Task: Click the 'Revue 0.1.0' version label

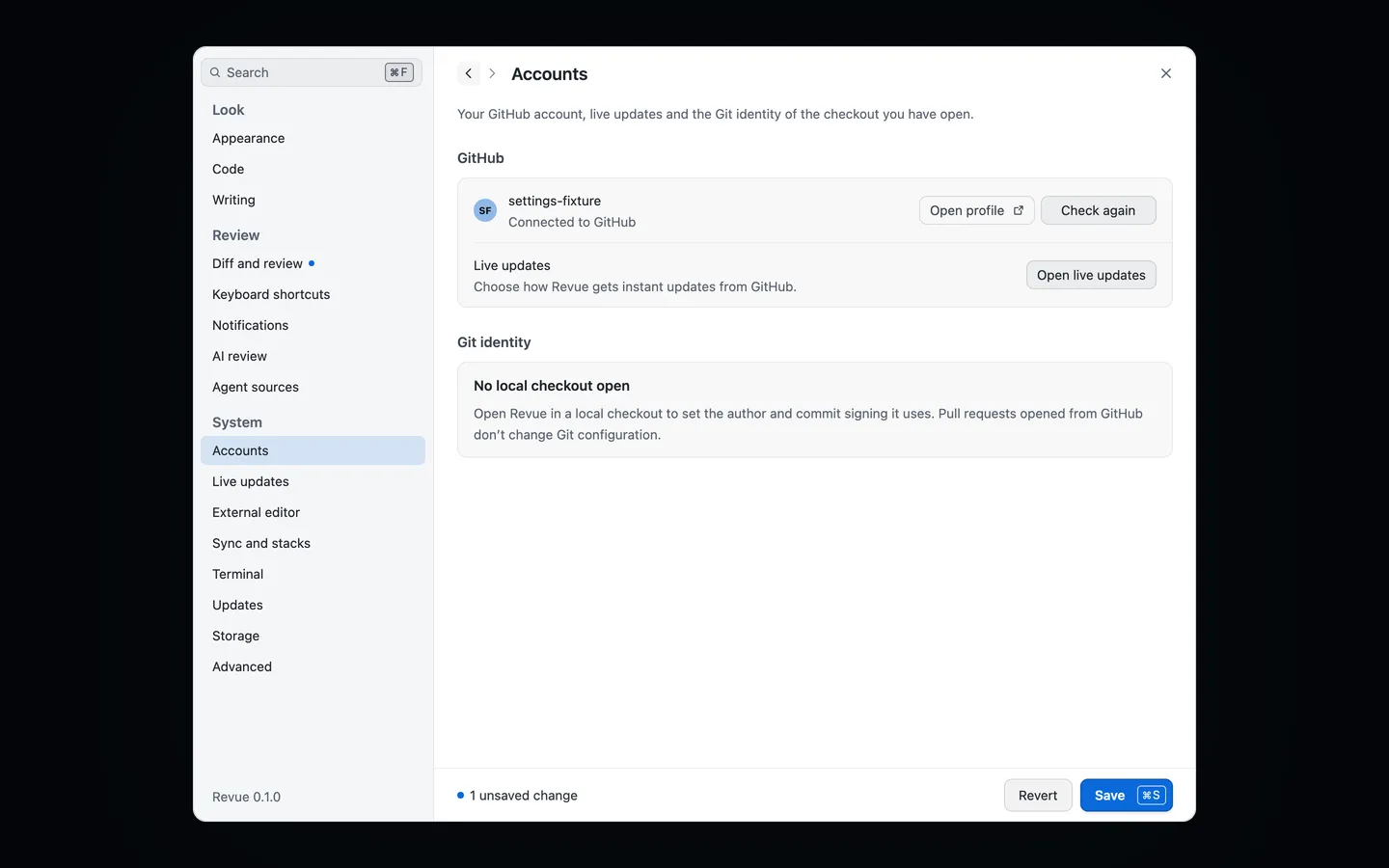Action: [x=246, y=797]
